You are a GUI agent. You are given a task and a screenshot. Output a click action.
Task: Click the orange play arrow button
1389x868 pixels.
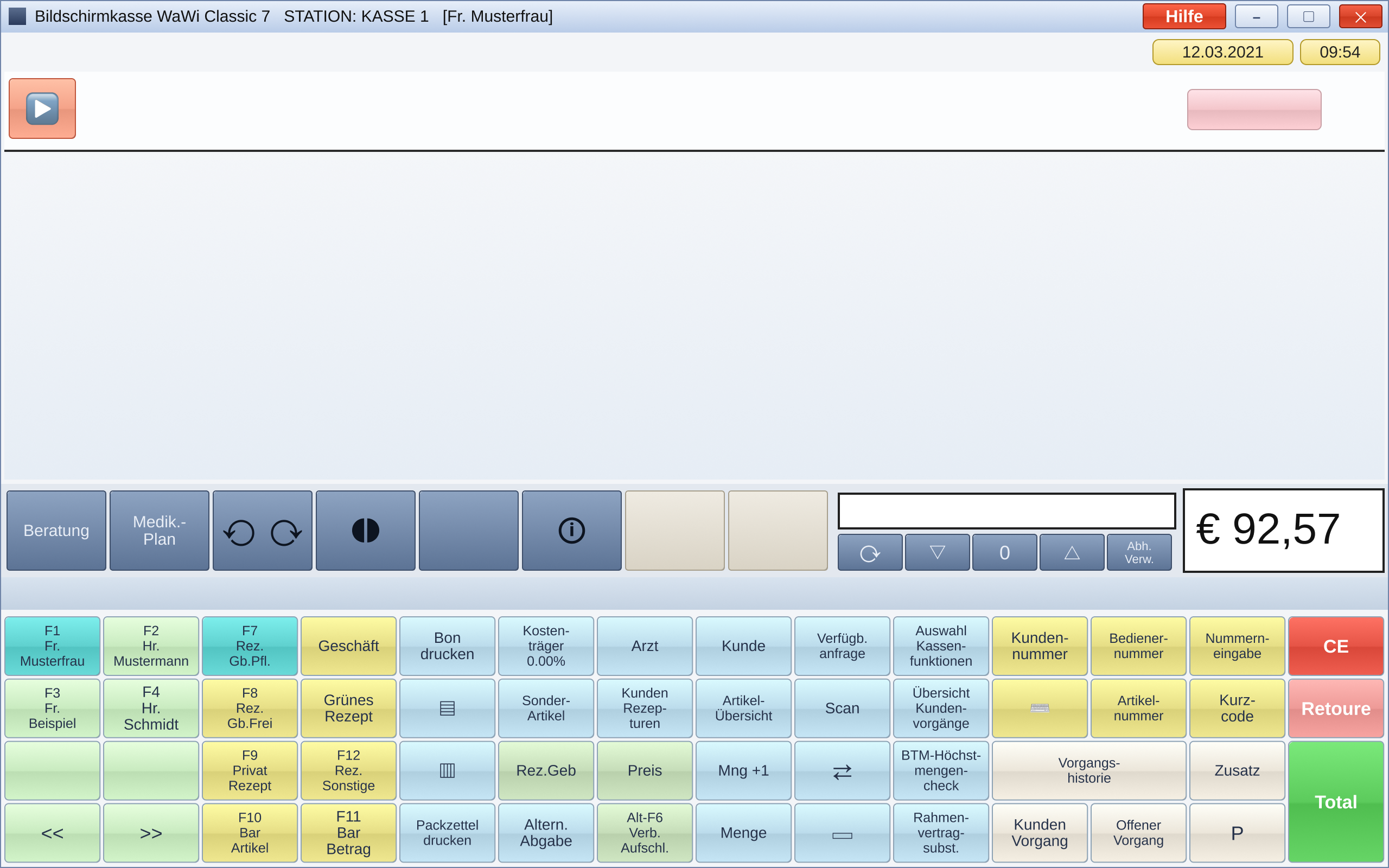point(42,108)
